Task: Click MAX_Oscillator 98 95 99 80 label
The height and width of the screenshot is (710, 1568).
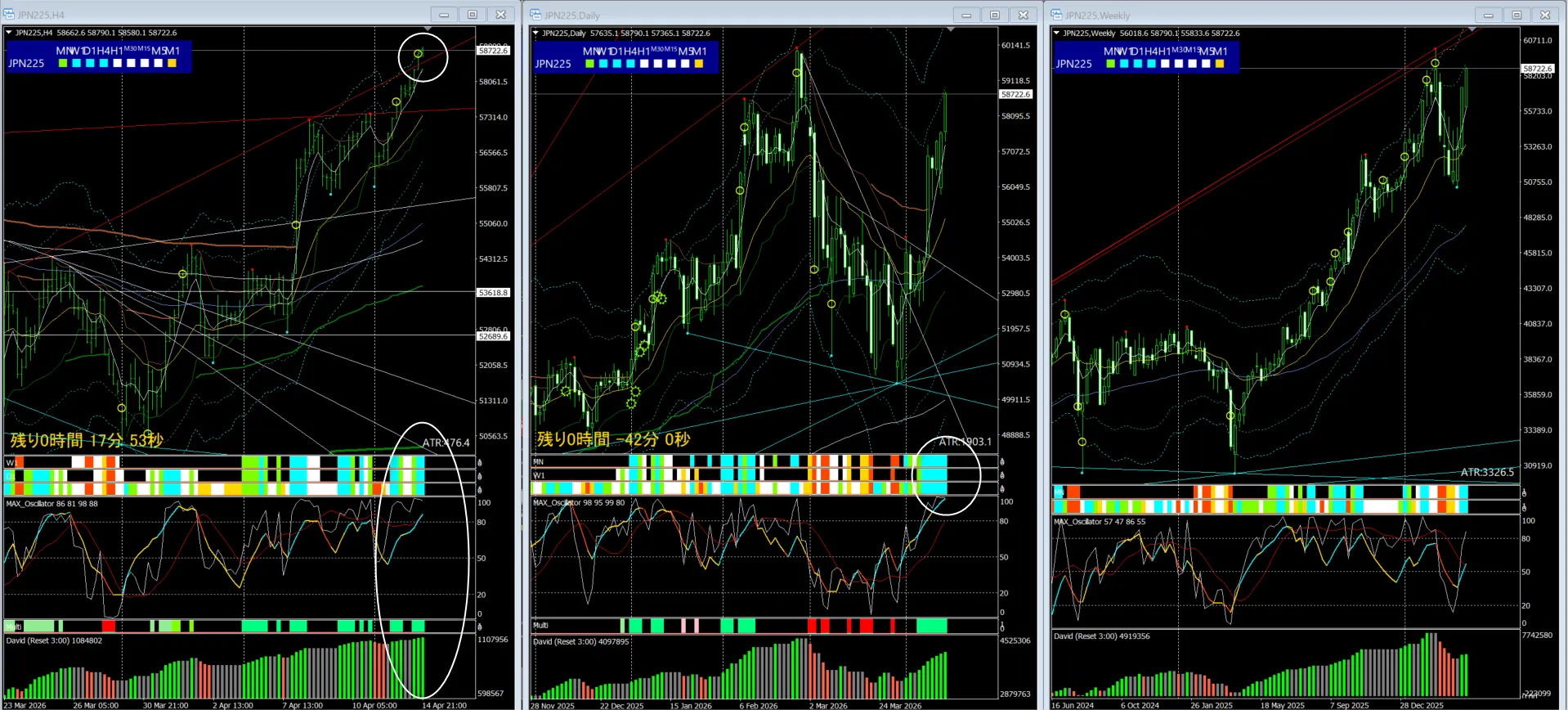Action: pos(579,503)
